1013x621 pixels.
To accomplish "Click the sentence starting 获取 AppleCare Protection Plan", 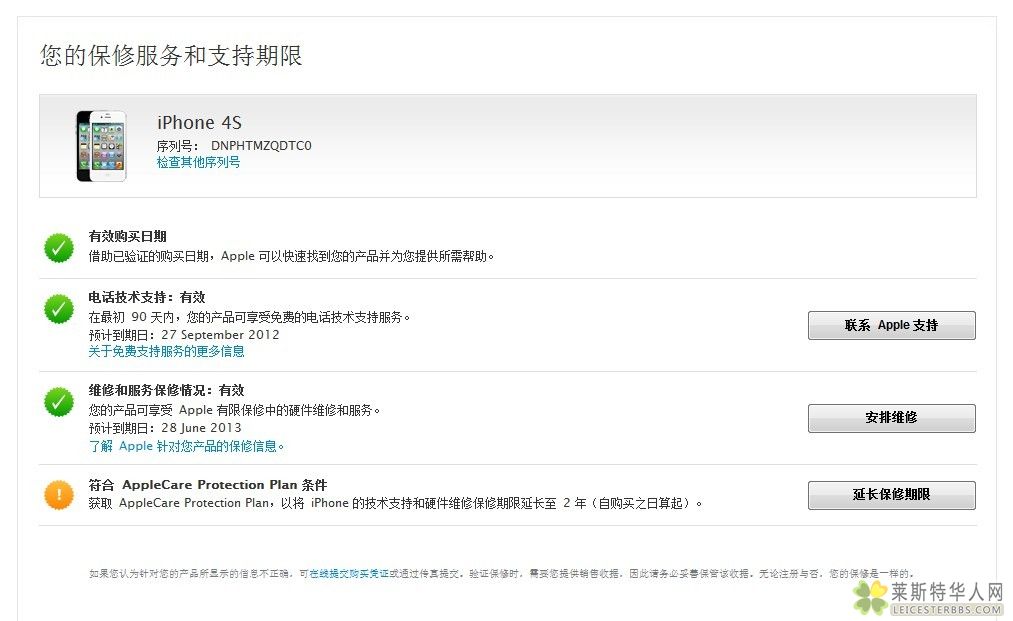I will pyautogui.click(x=395, y=503).
